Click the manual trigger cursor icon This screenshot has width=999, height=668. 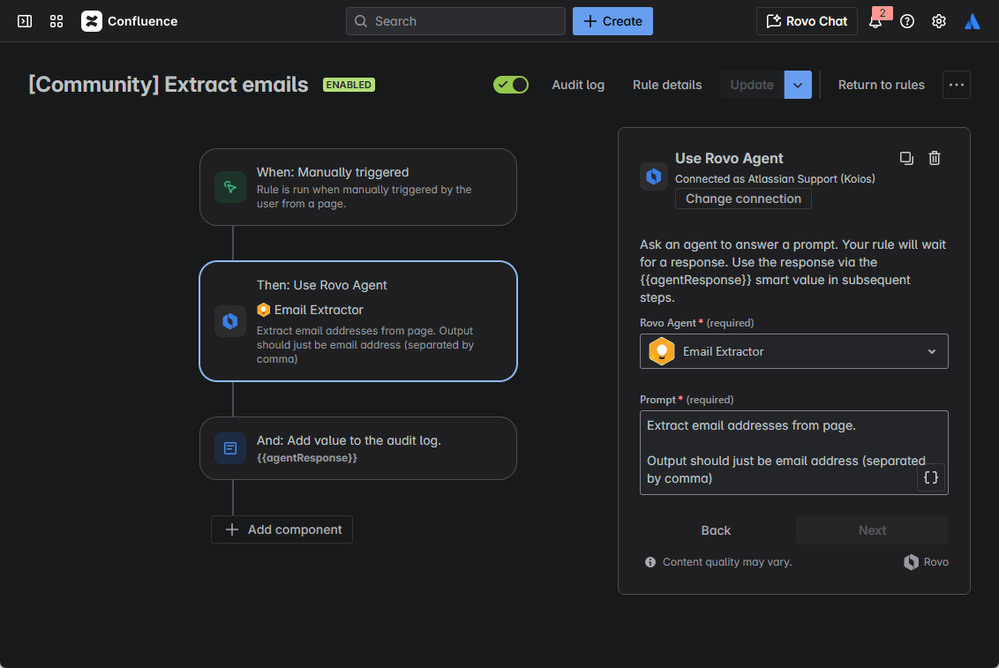pos(230,187)
